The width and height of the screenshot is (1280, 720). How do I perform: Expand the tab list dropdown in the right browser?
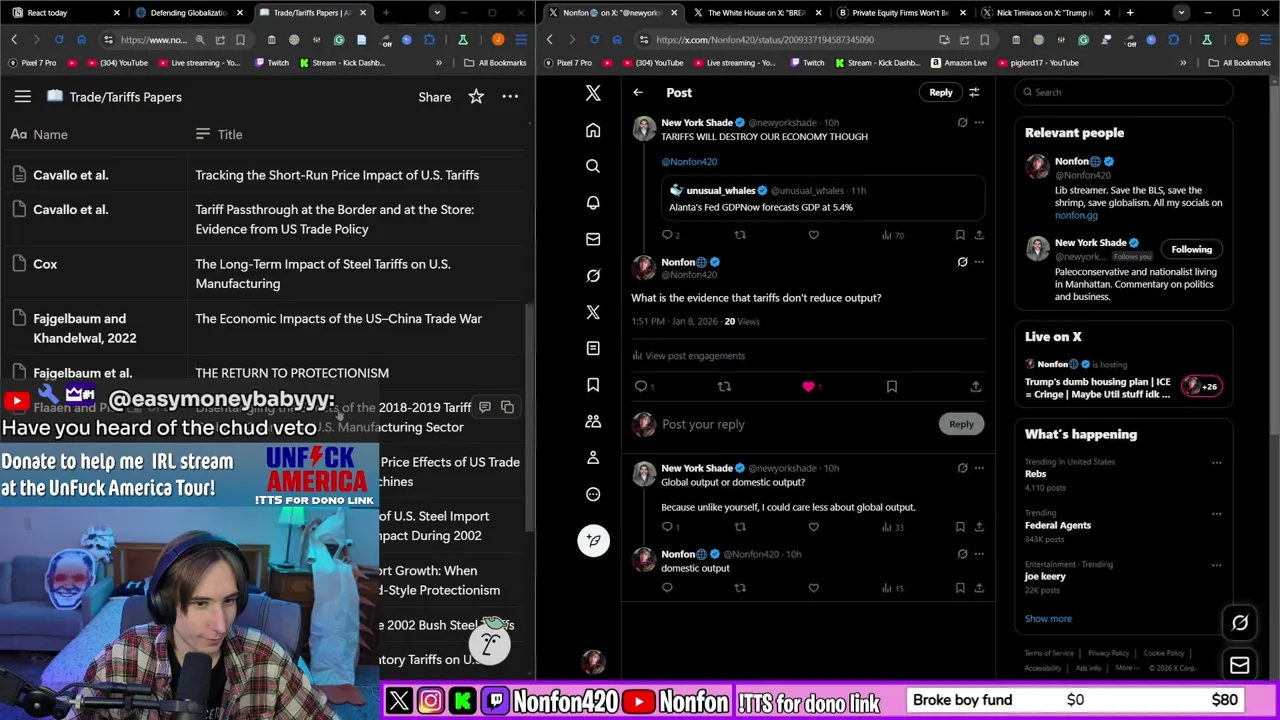pos(1181,13)
